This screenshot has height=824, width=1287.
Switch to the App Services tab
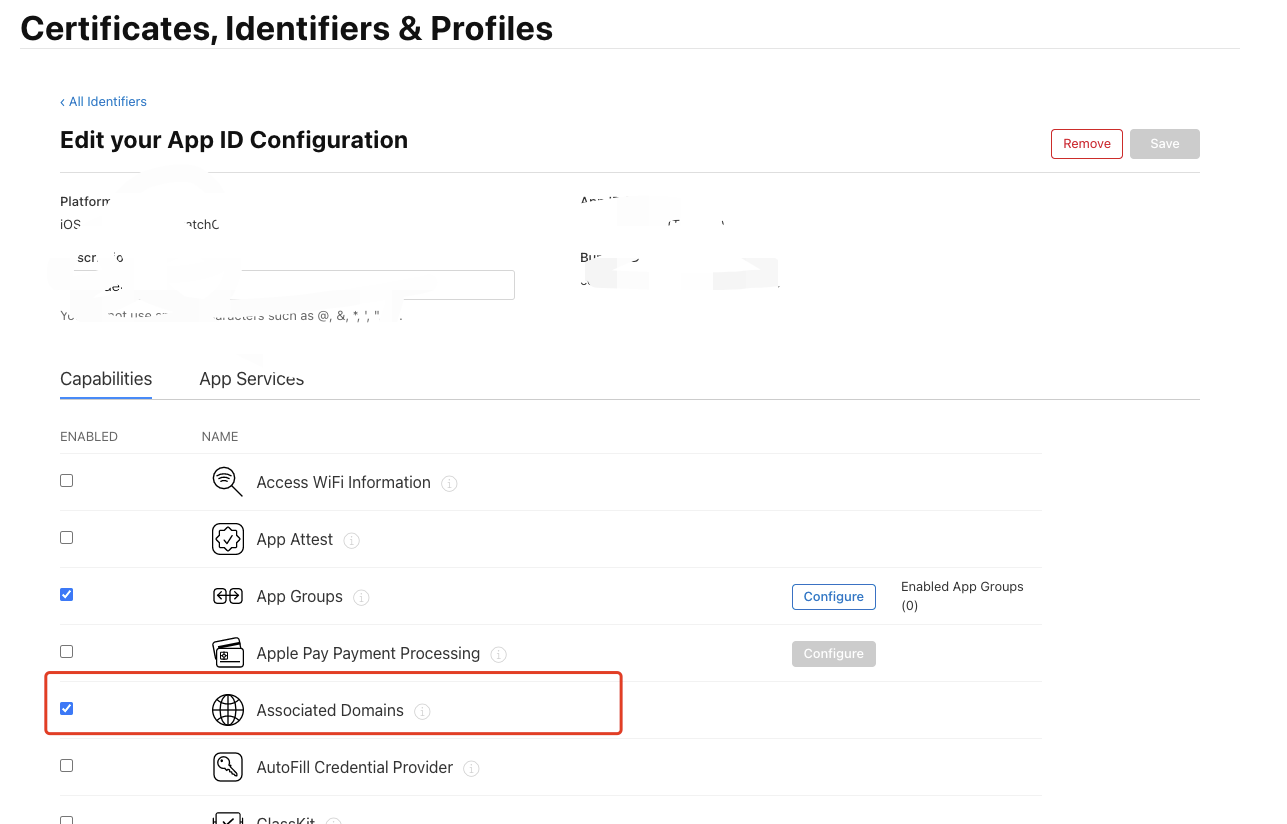pos(251,379)
